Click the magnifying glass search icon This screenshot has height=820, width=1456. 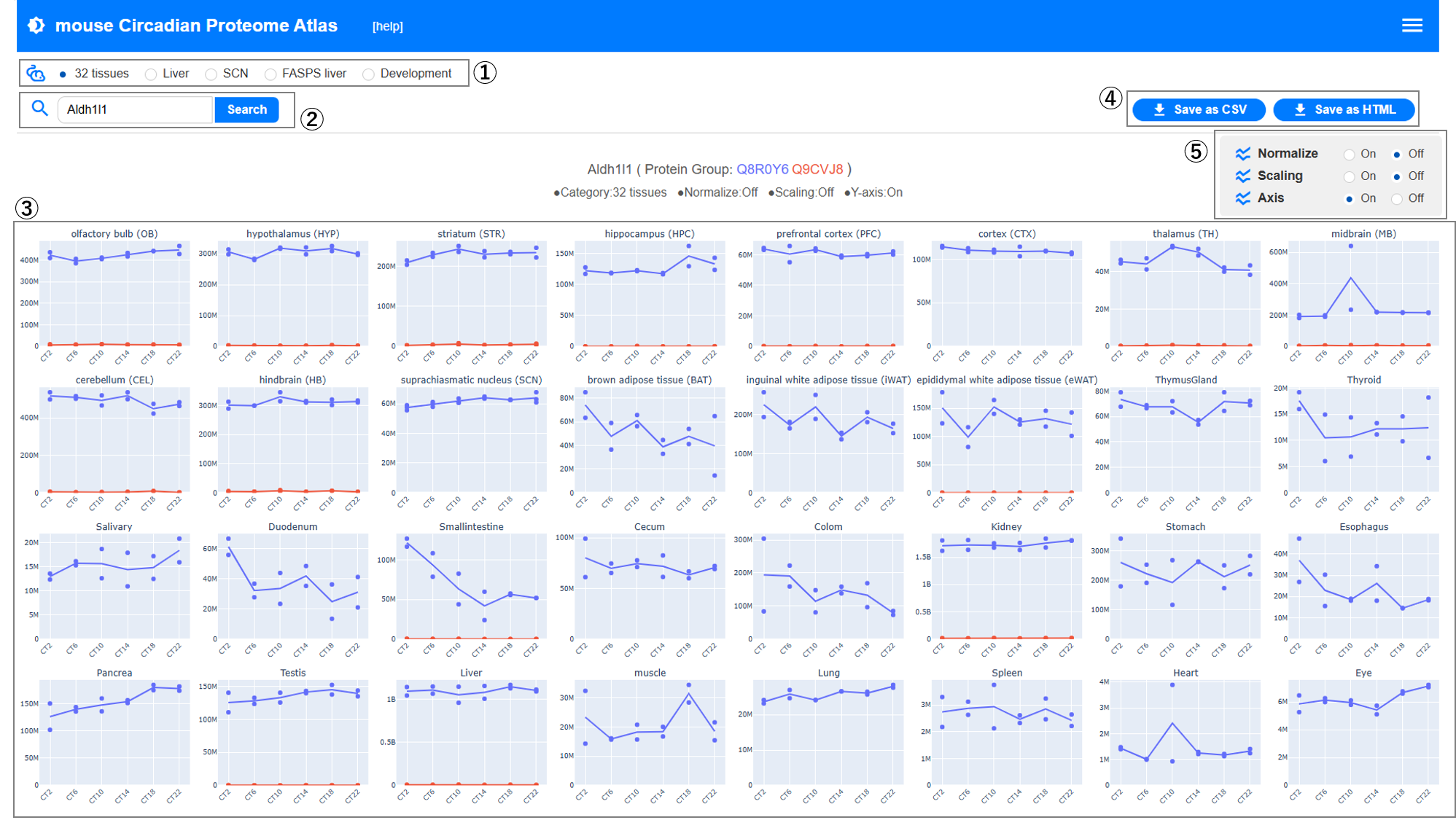[39, 109]
